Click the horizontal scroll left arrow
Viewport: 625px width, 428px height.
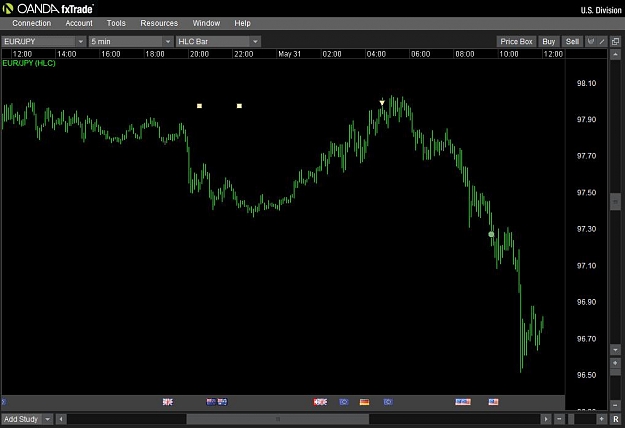coord(61,419)
